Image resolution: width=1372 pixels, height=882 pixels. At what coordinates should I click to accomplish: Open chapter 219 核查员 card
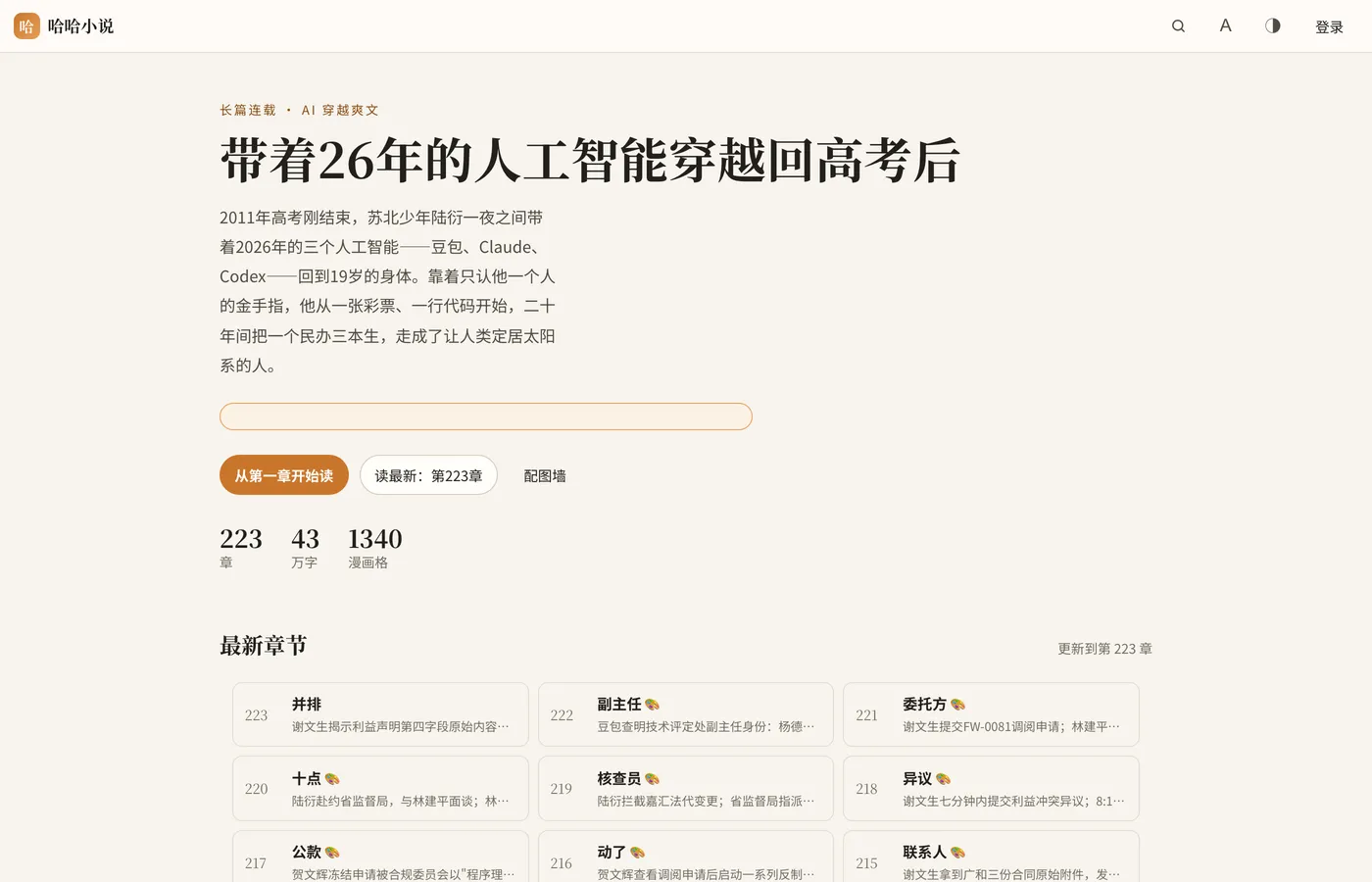(686, 788)
